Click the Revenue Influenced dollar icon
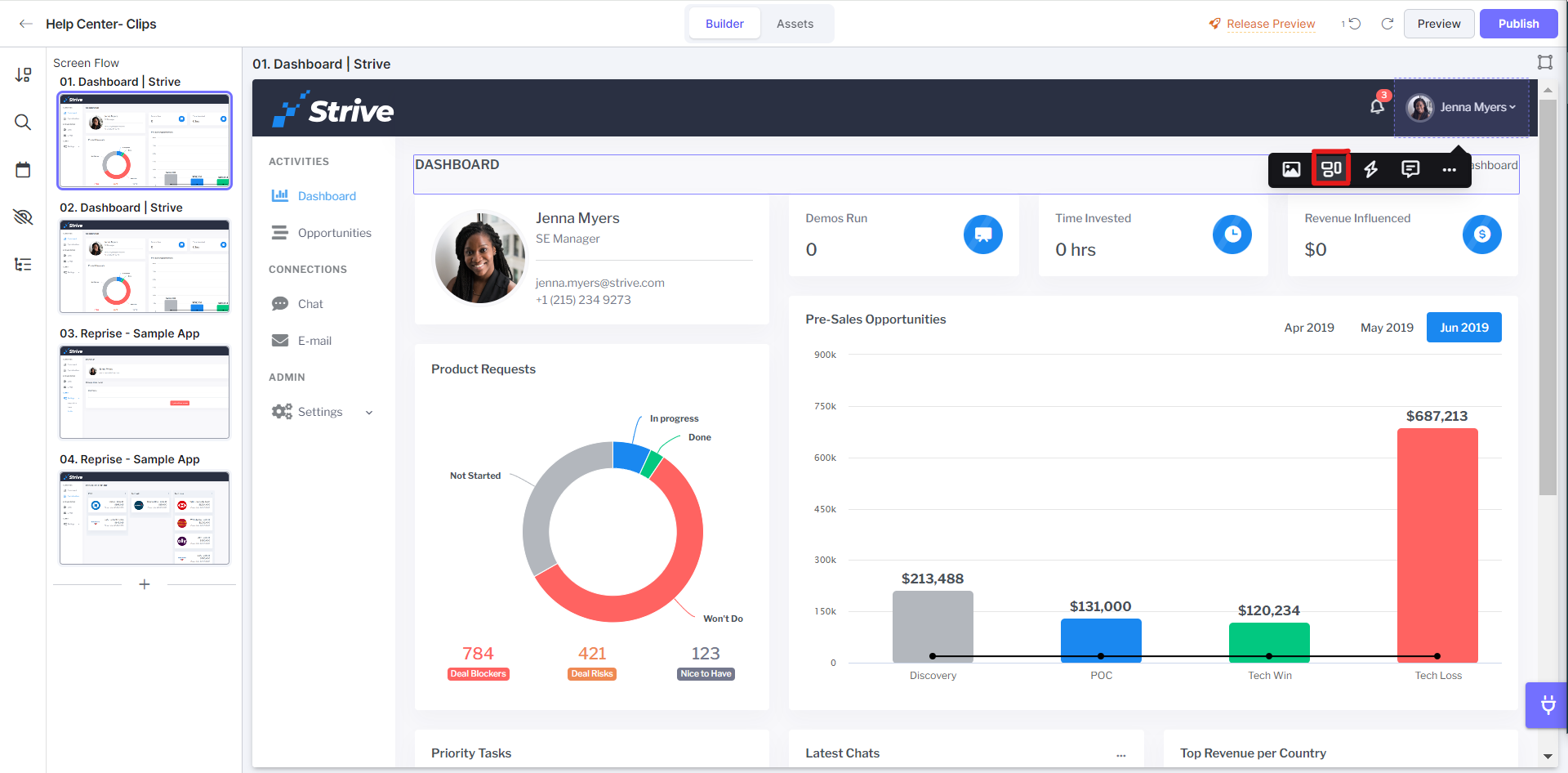Viewport: 1568px width, 773px height. tap(1482, 235)
